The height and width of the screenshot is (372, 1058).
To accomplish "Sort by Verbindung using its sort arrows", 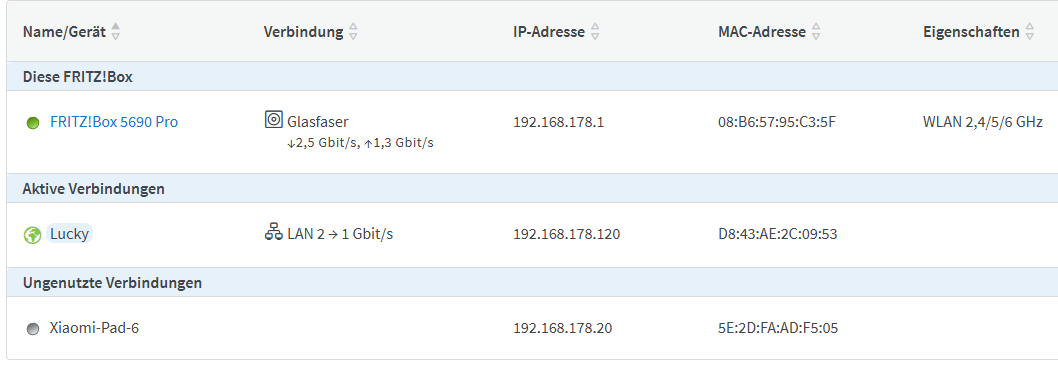I will coord(353,32).
